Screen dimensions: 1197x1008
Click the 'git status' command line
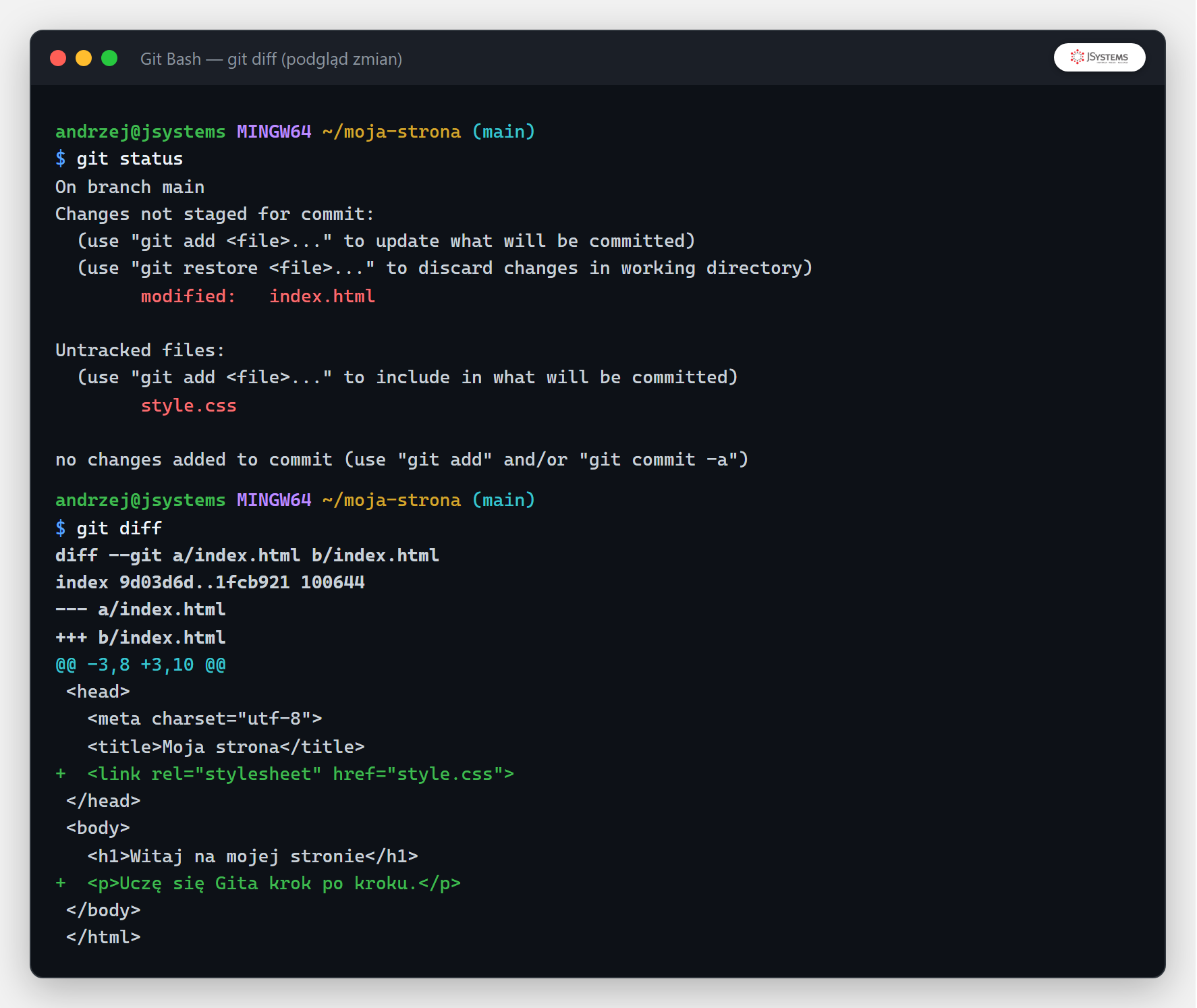(119, 159)
